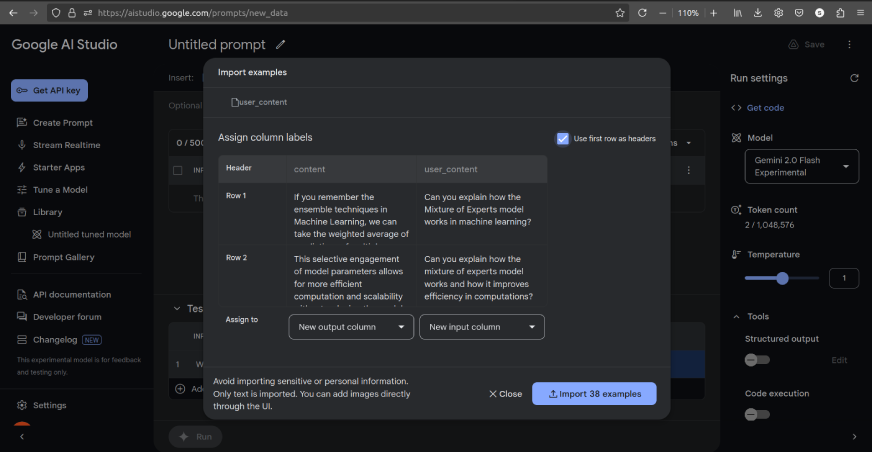Click the browser forward arrow

(34, 13)
